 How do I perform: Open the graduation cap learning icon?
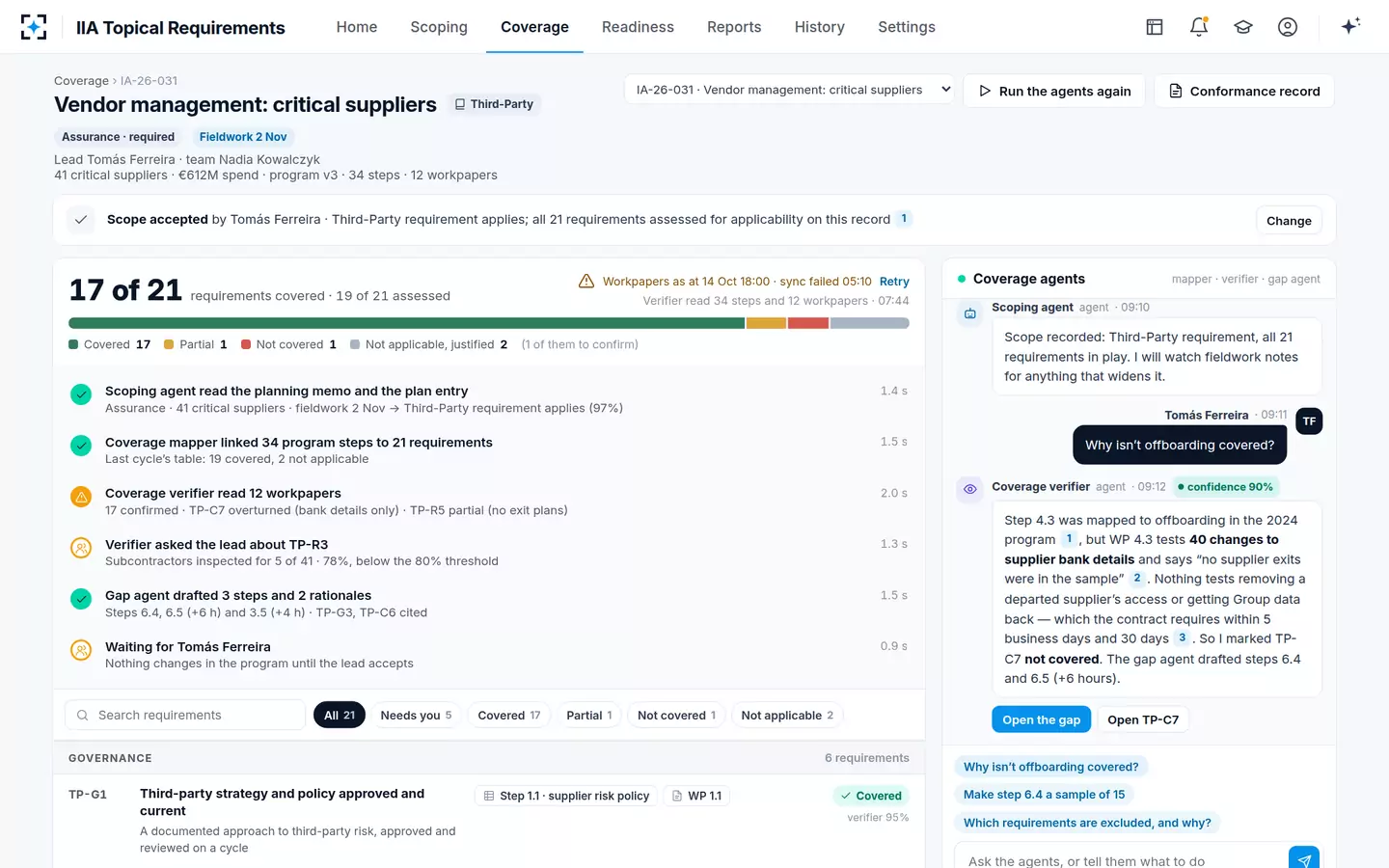(x=1243, y=27)
